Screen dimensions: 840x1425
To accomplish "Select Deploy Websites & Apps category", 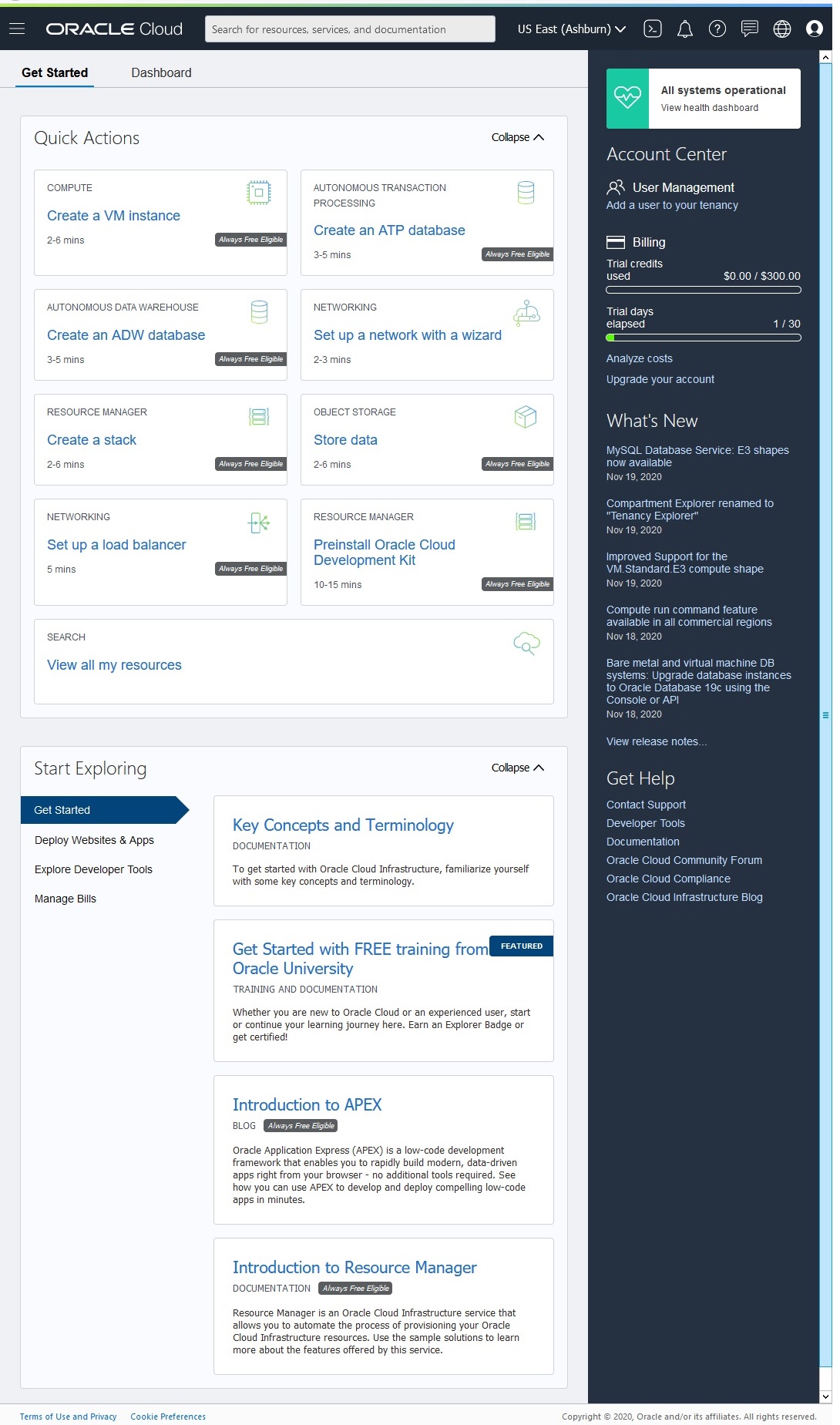I will coord(94,840).
